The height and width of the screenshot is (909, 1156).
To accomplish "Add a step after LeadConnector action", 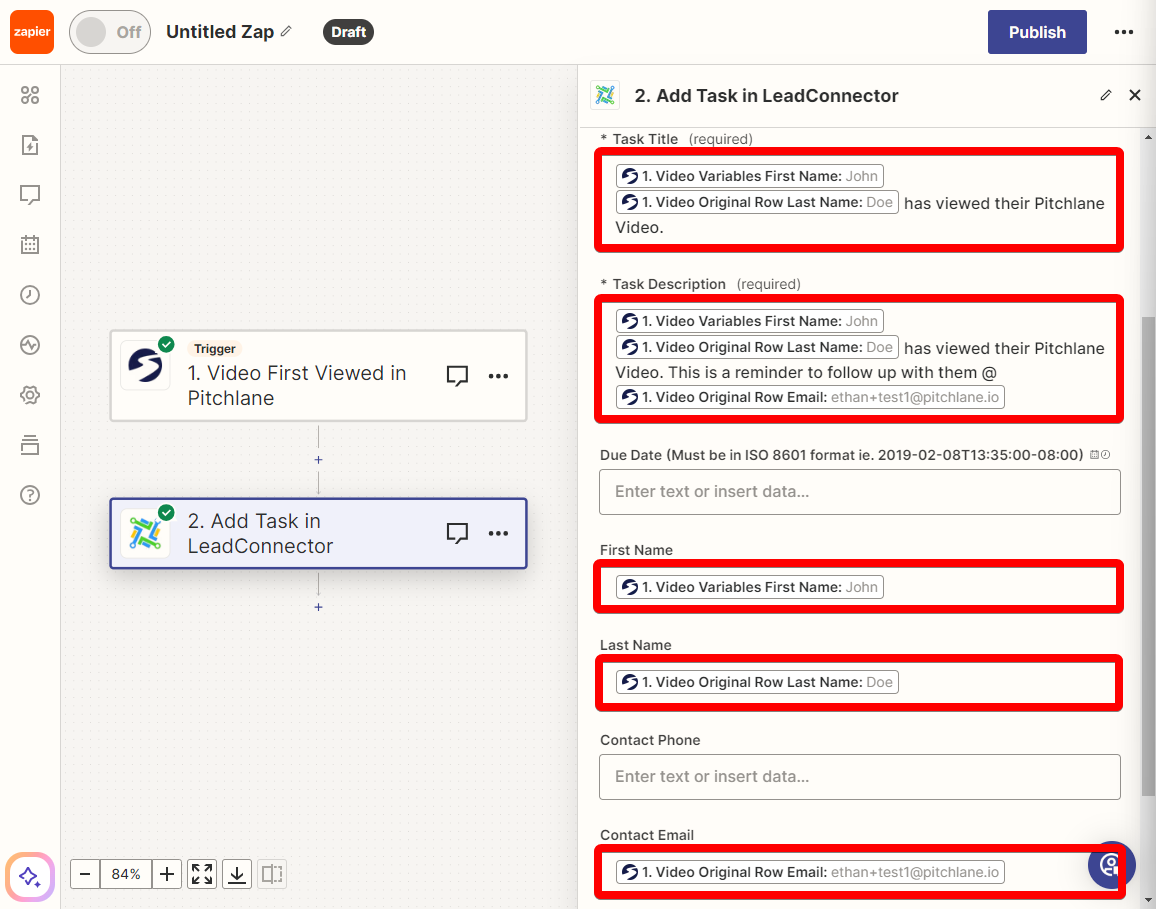I will point(318,607).
